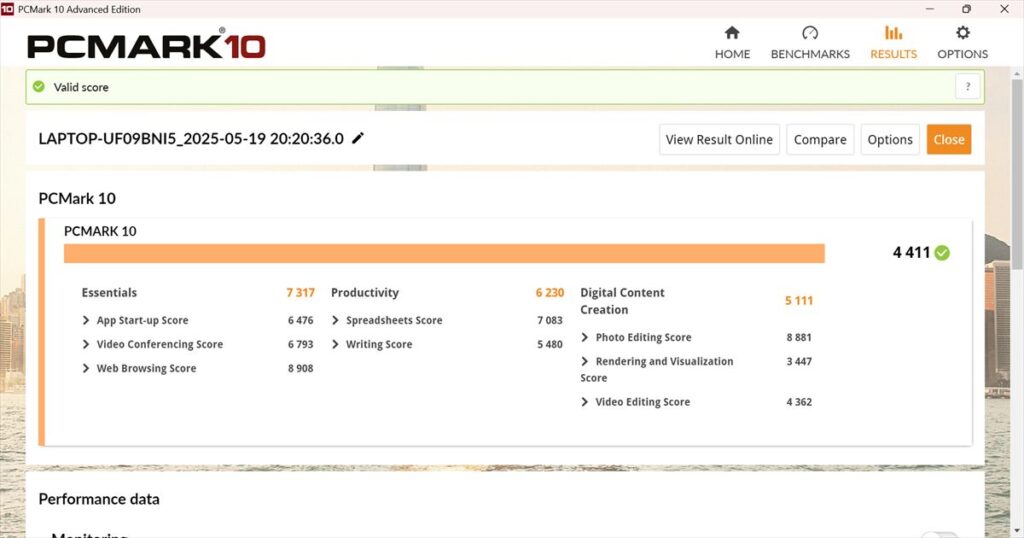Image resolution: width=1024 pixels, height=538 pixels.
Task: Click the Results bar chart icon
Action: pos(893,33)
